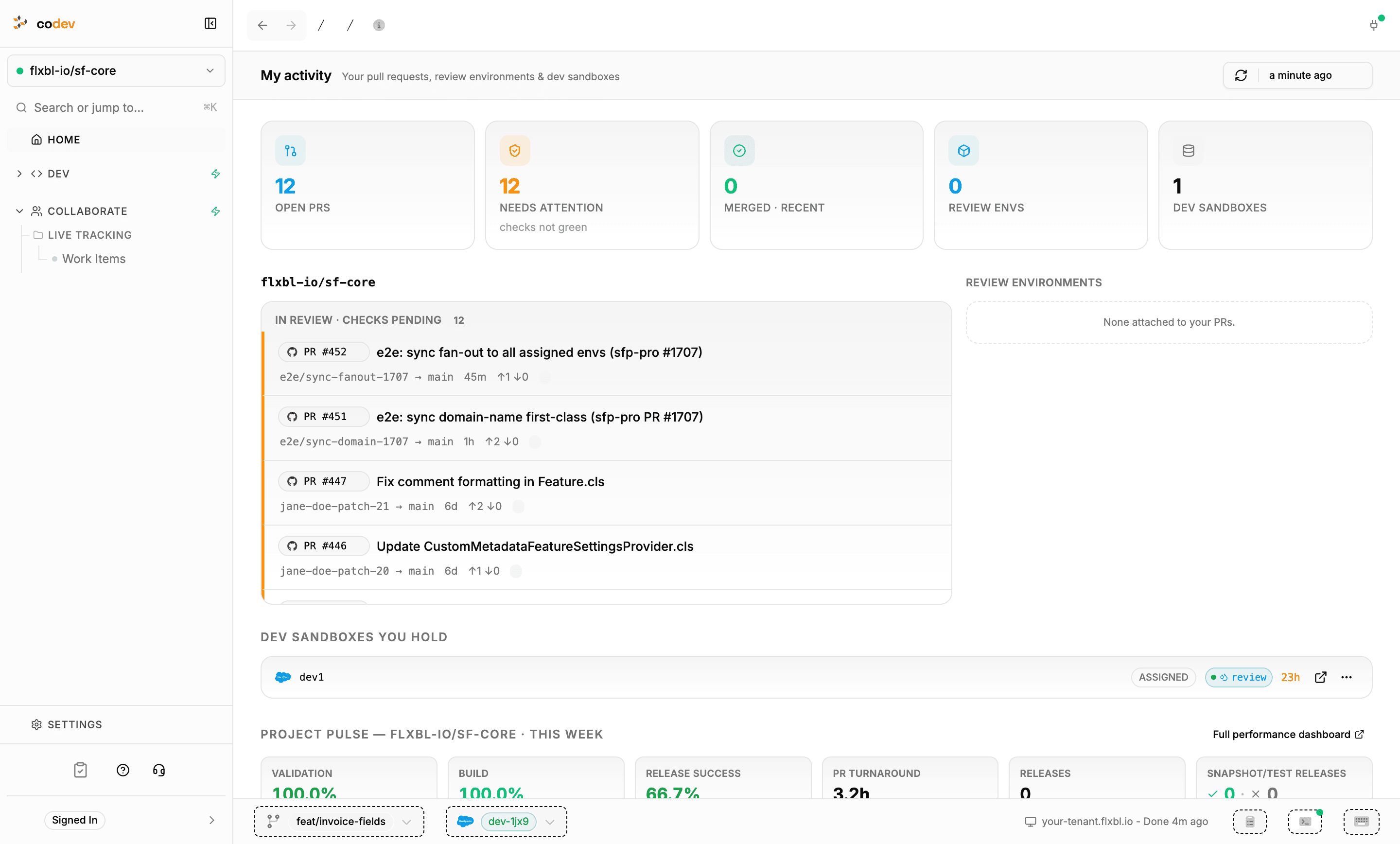The width and height of the screenshot is (1400, 844).
Task: Open Work Items in the tree
Action: coord(94,259)
